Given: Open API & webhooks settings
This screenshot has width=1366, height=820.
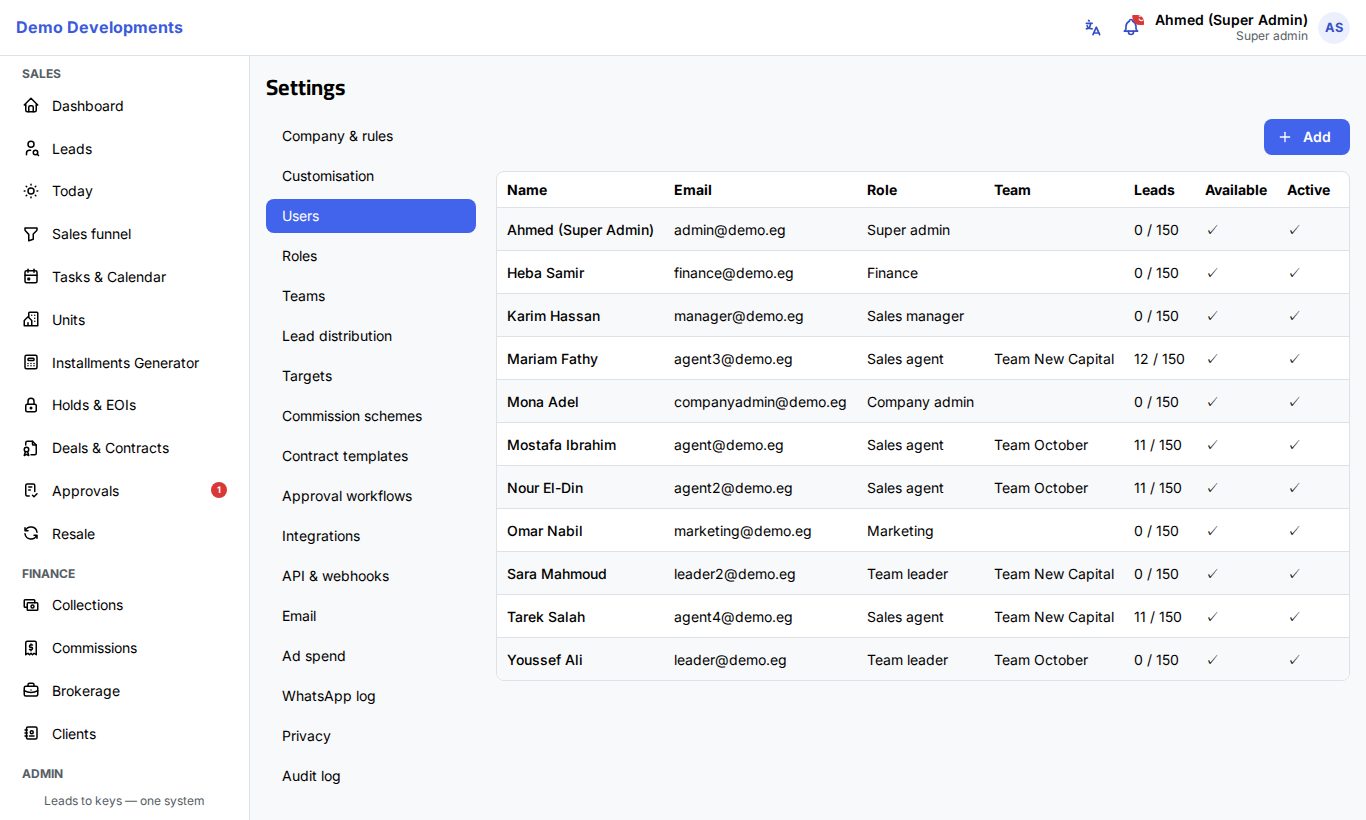Looking at the screenshot, I should point(371,576).
